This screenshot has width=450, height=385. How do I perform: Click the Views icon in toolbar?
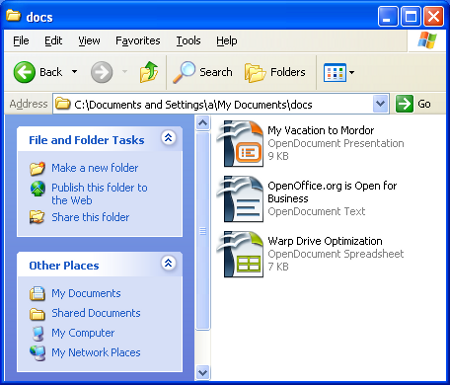coord(334,72)
